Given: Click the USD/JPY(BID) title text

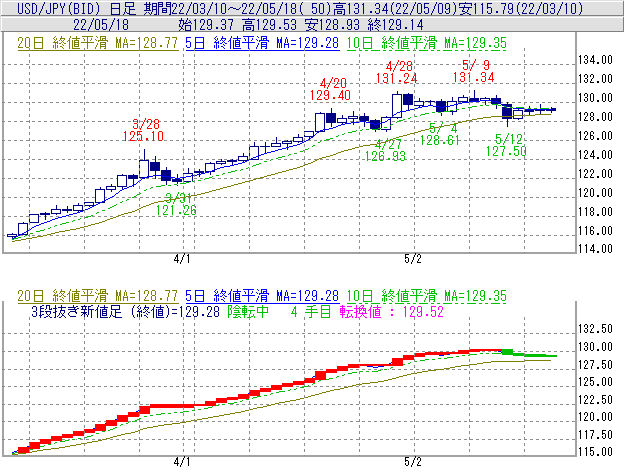Looking at the screenshot, I should click(x=59, y=8).
